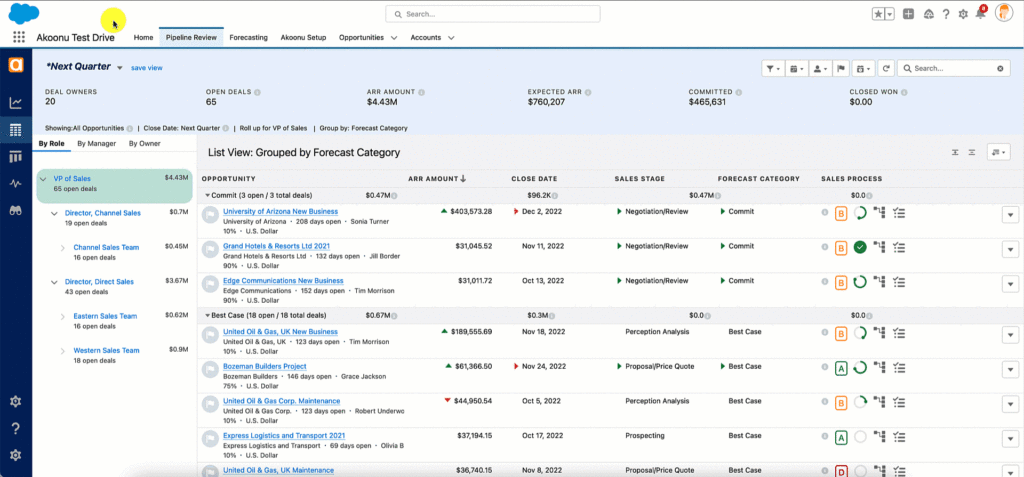
Task: Switch to the By Manager tab
Action: [x=96, y=144]
